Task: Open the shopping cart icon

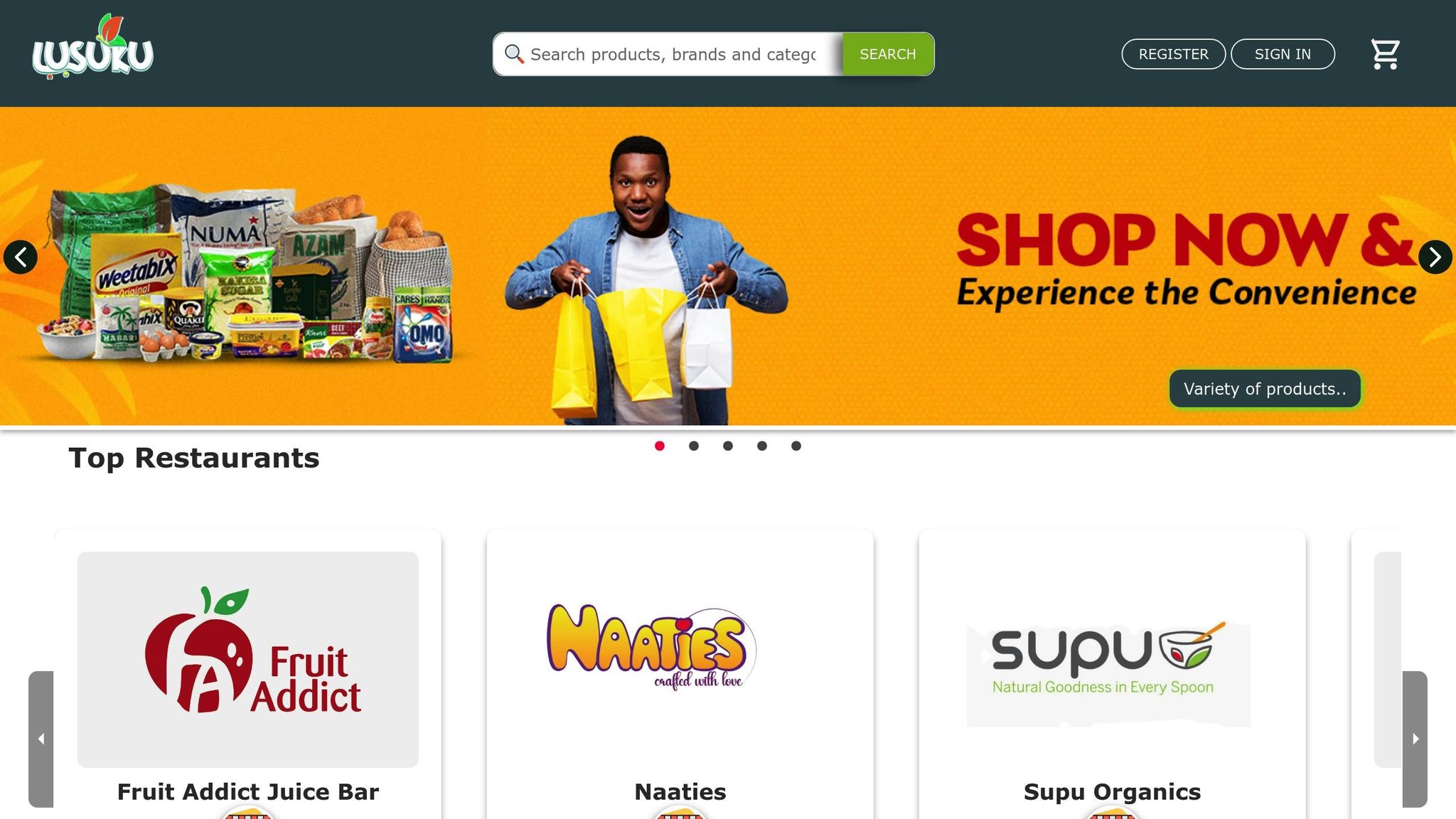Action: coord(1385,54)
